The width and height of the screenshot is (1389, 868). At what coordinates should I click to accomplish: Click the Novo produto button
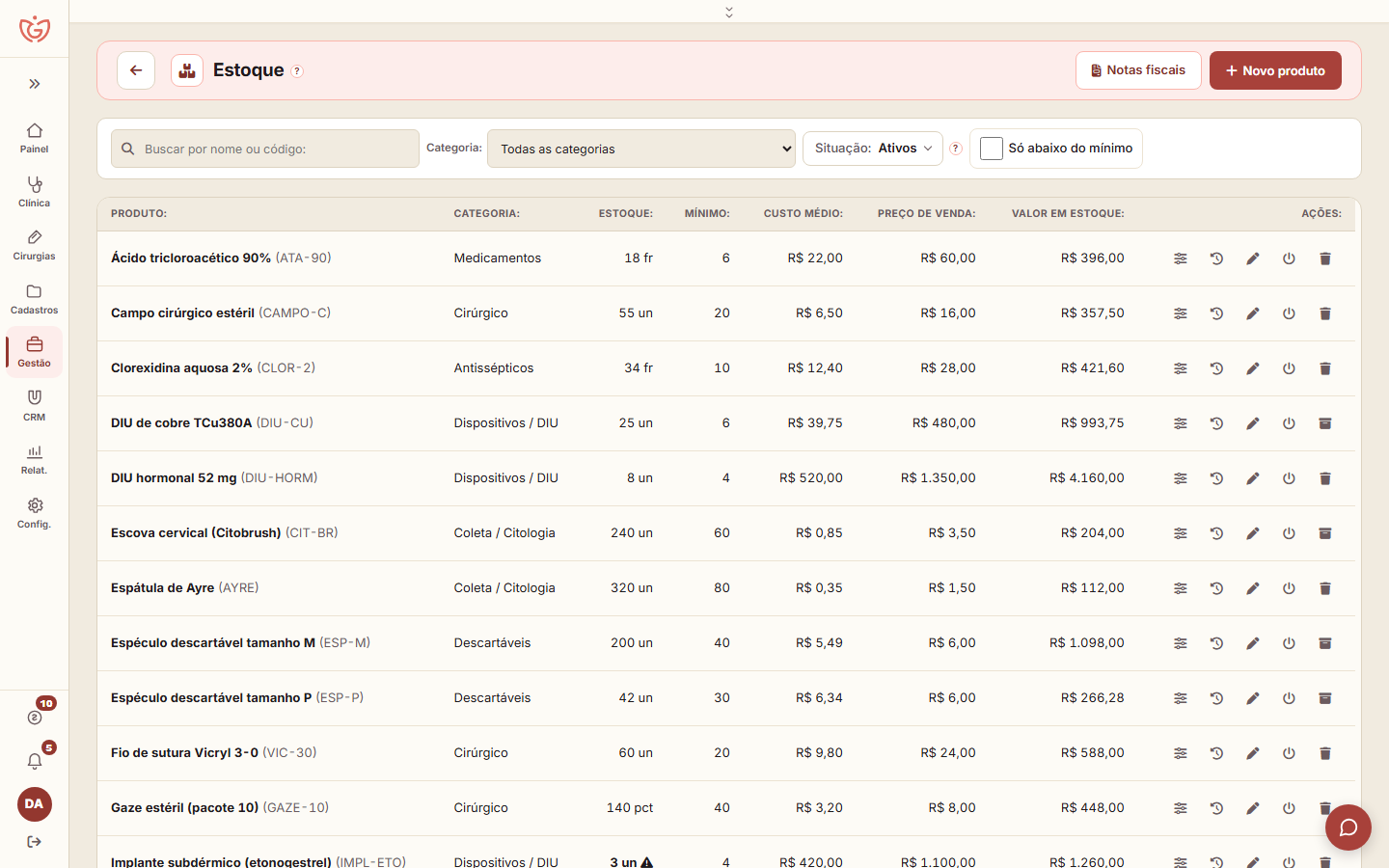tap(1275, 70)
